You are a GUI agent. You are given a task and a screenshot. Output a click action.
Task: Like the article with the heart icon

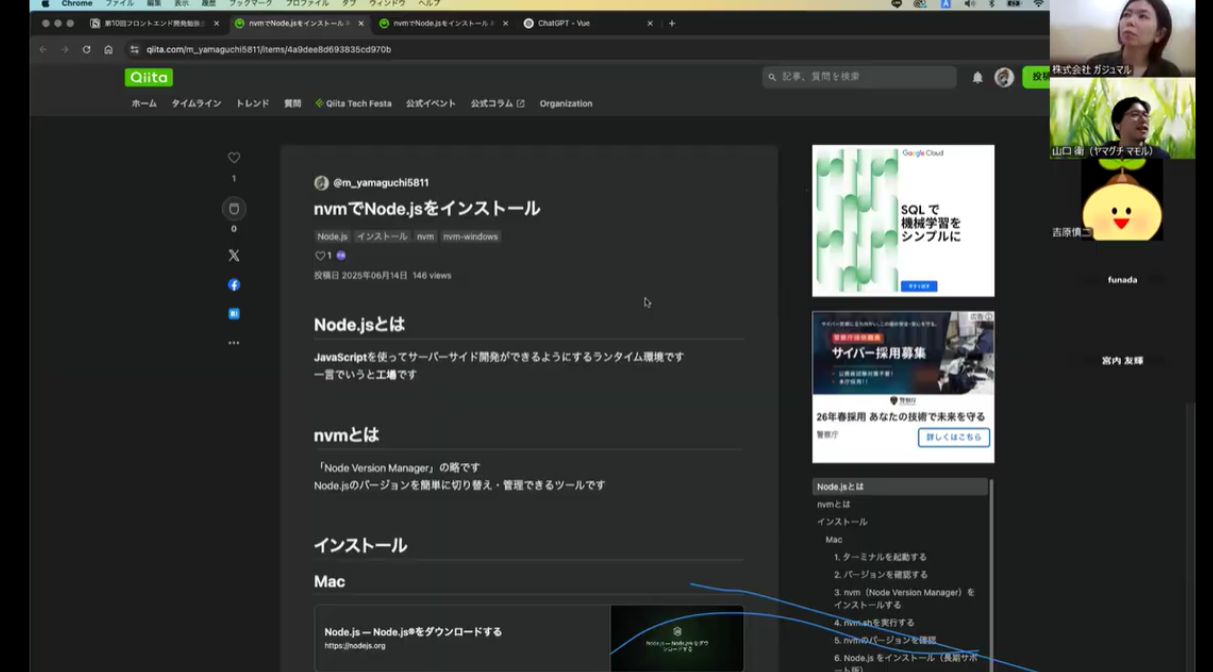pos(234,158)
